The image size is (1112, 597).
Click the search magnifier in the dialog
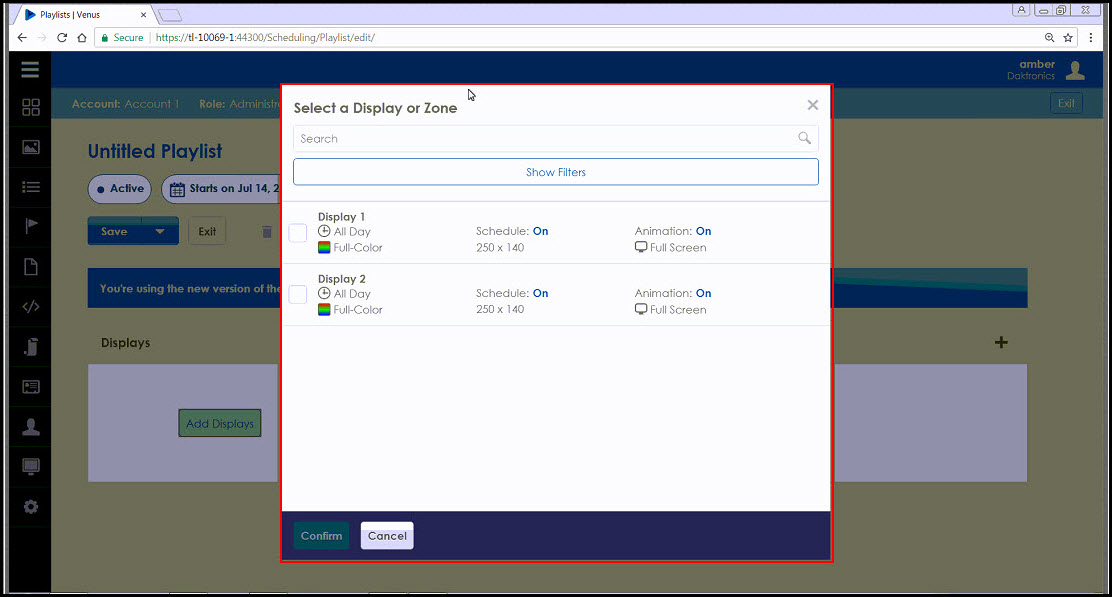point(805,138)
